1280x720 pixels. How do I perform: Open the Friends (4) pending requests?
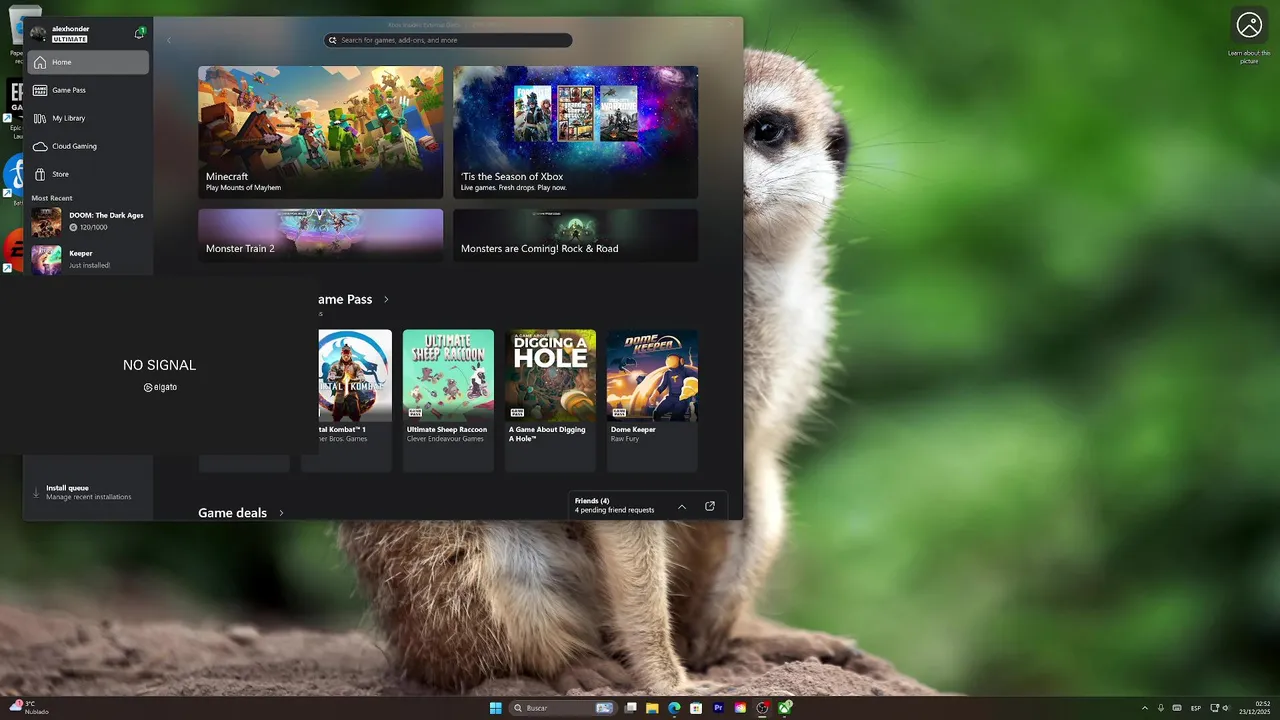615,505
